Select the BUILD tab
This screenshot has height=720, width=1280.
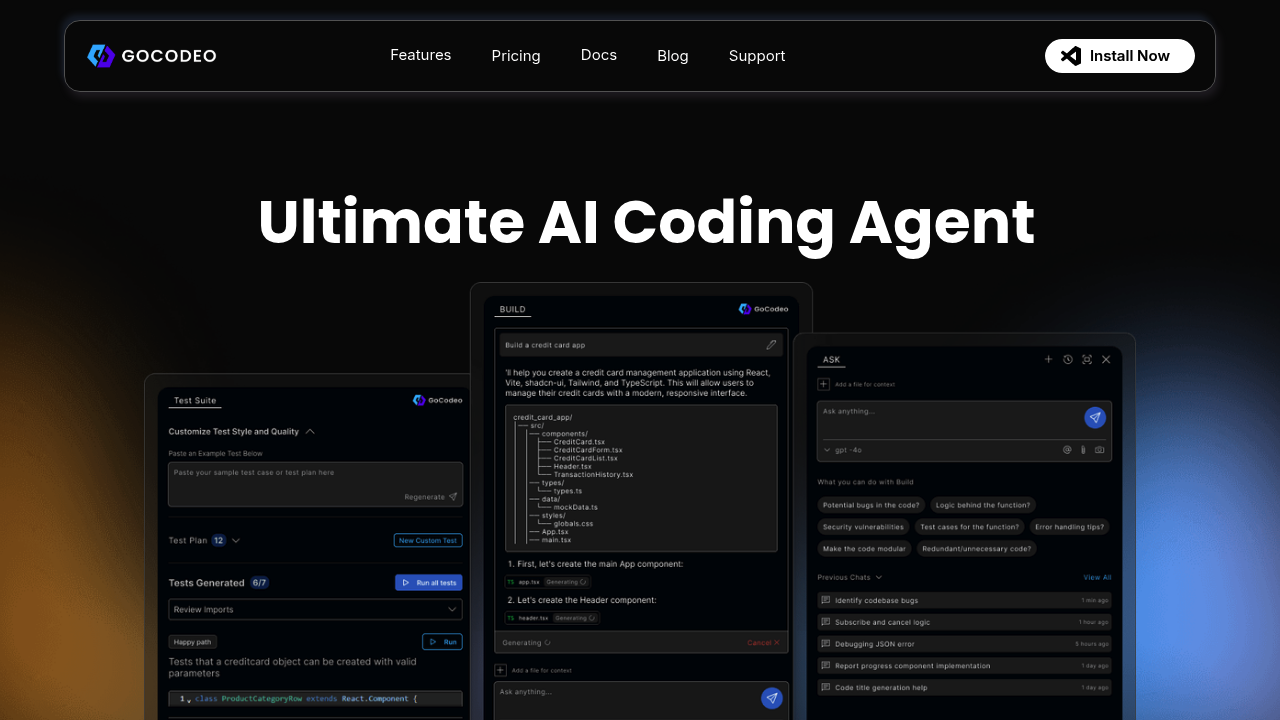coord(512,309)
